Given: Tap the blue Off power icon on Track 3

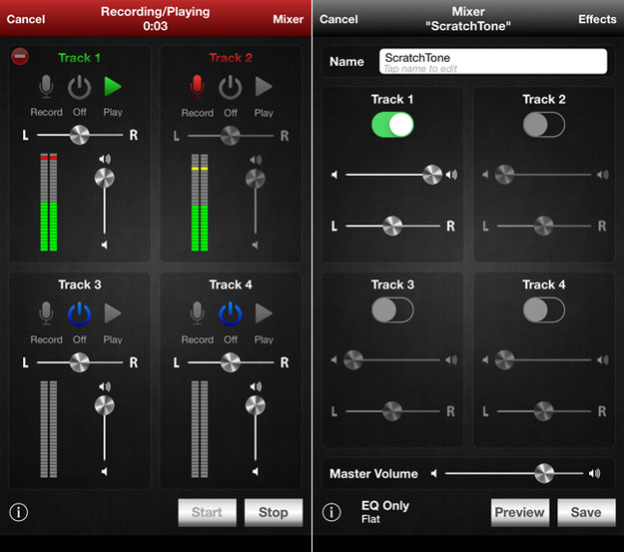Looking at the screenshot, I should 79,314.
